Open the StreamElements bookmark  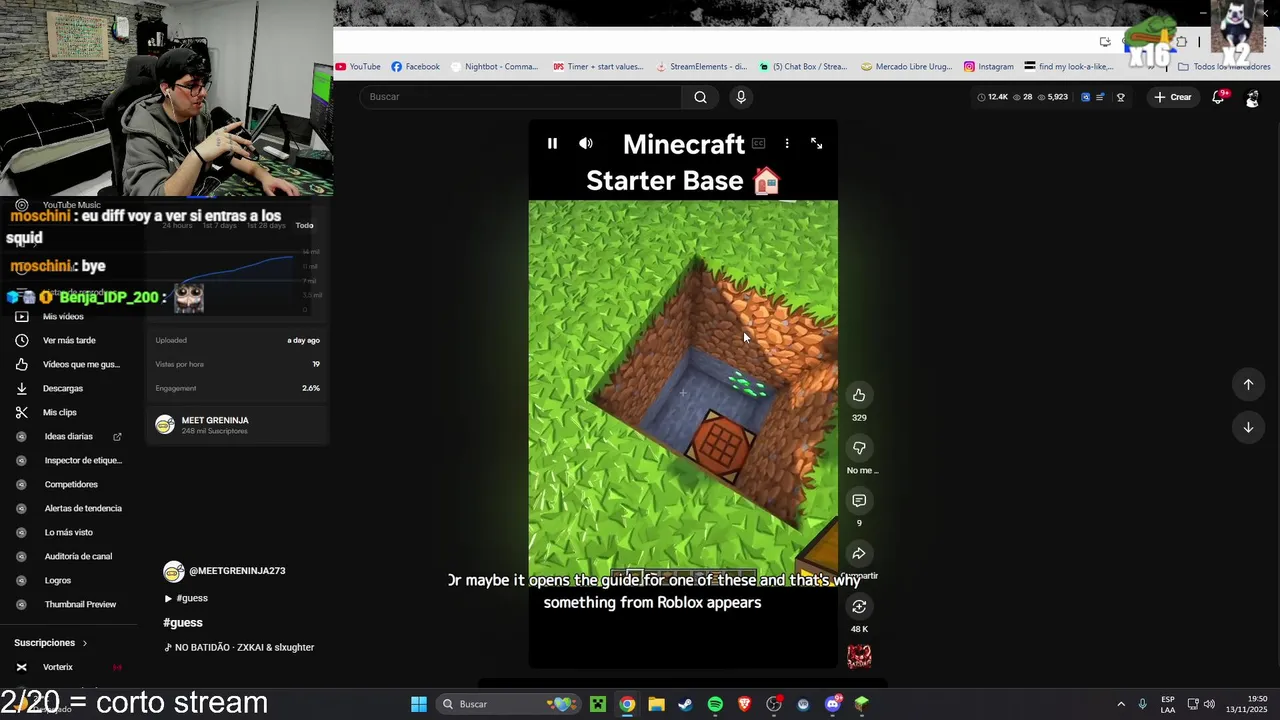tap(701, 67)
